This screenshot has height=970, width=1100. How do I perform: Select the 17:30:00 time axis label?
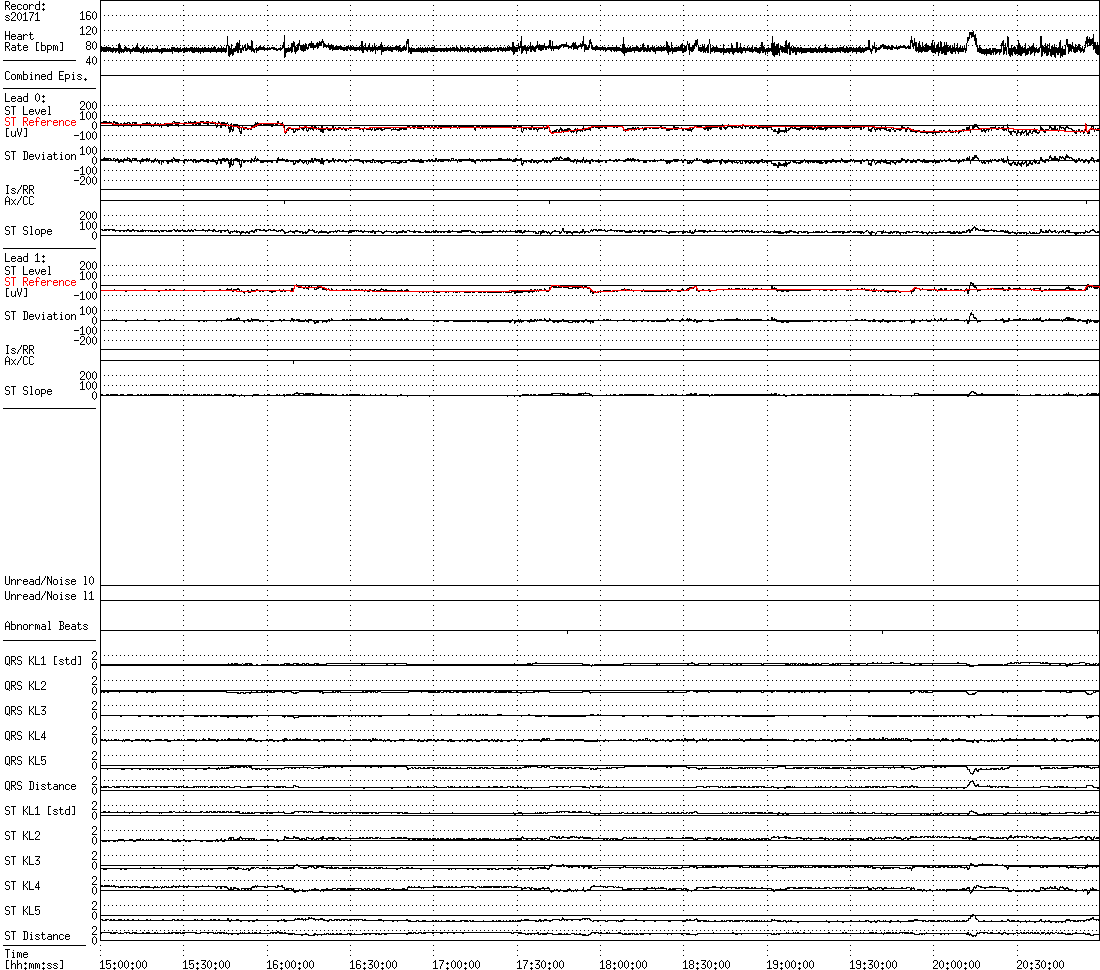[x=540, y=964]
